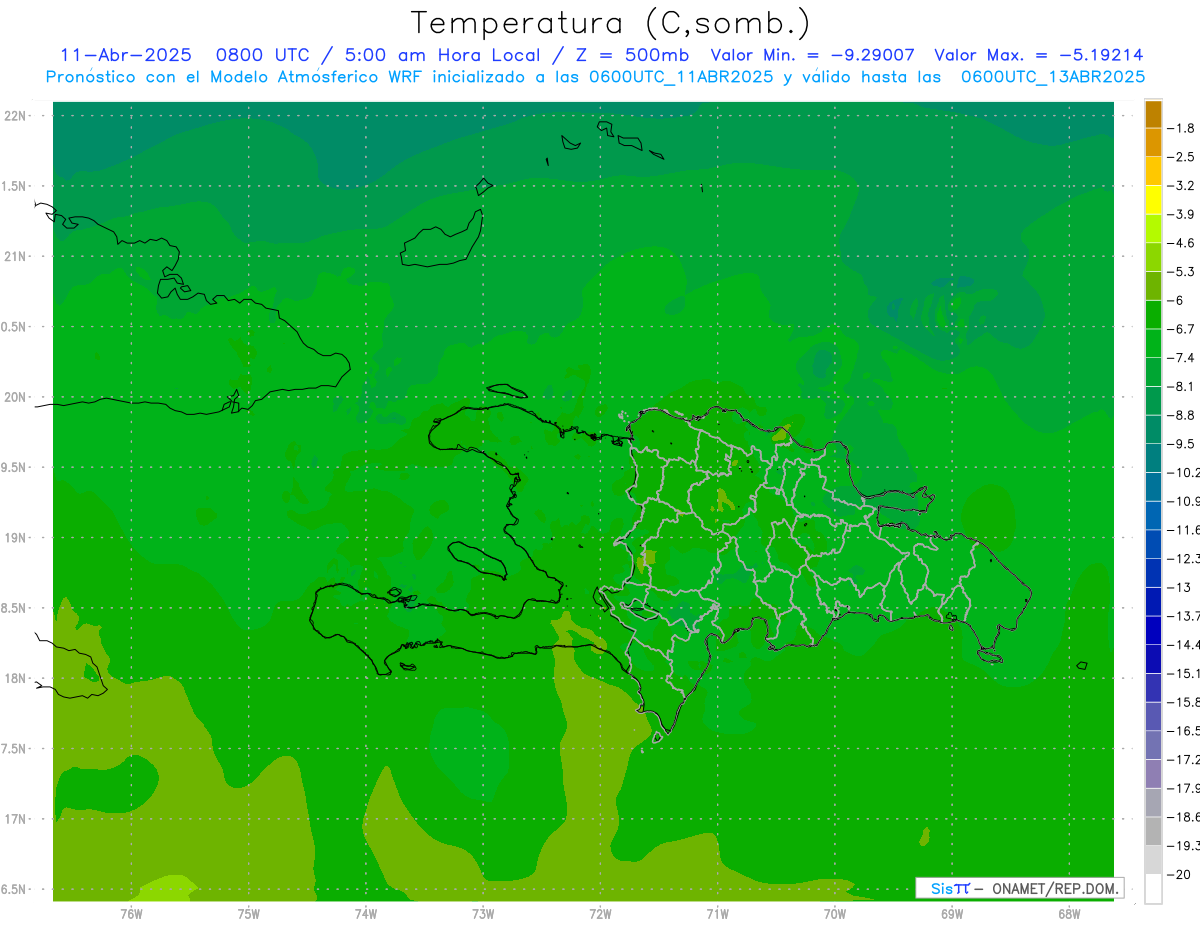Click the "69W" longitude label
Screen dimensions: 1200x927
pos(952,914)
